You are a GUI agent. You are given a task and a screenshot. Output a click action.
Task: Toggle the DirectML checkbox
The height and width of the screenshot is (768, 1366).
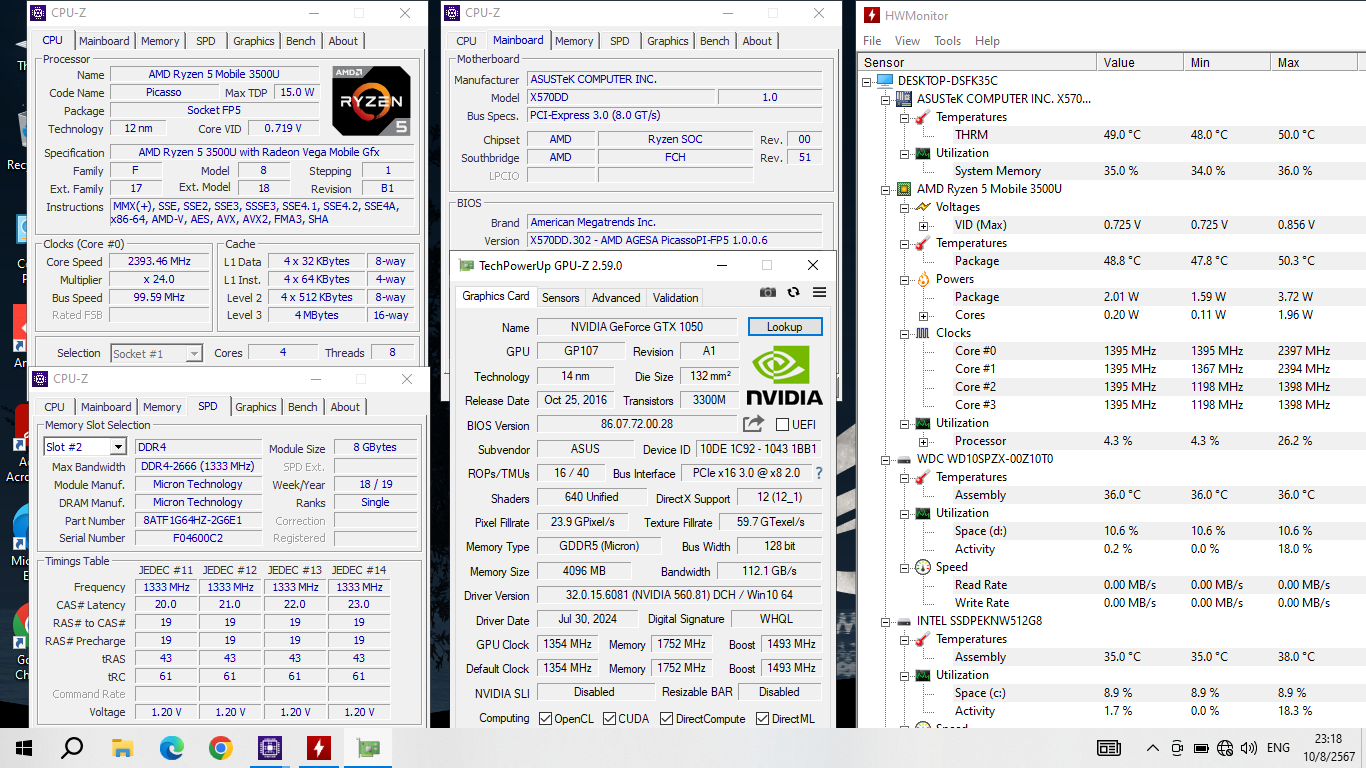[x=762, y=719]
